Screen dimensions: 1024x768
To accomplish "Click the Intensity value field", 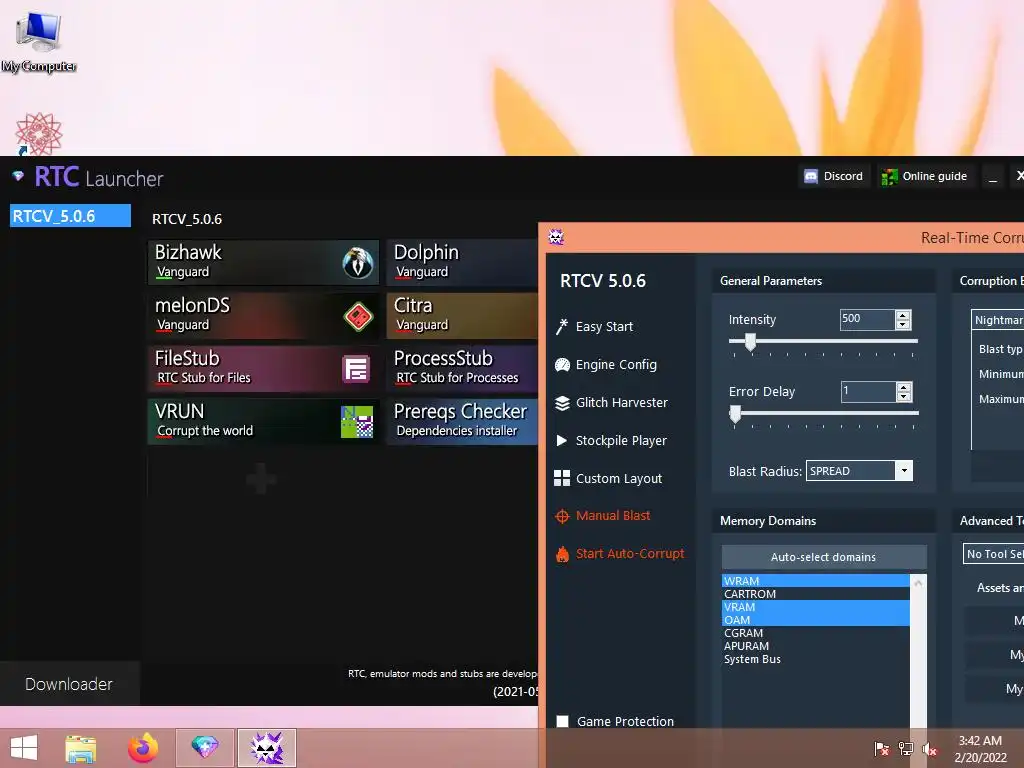I will 867,319.
